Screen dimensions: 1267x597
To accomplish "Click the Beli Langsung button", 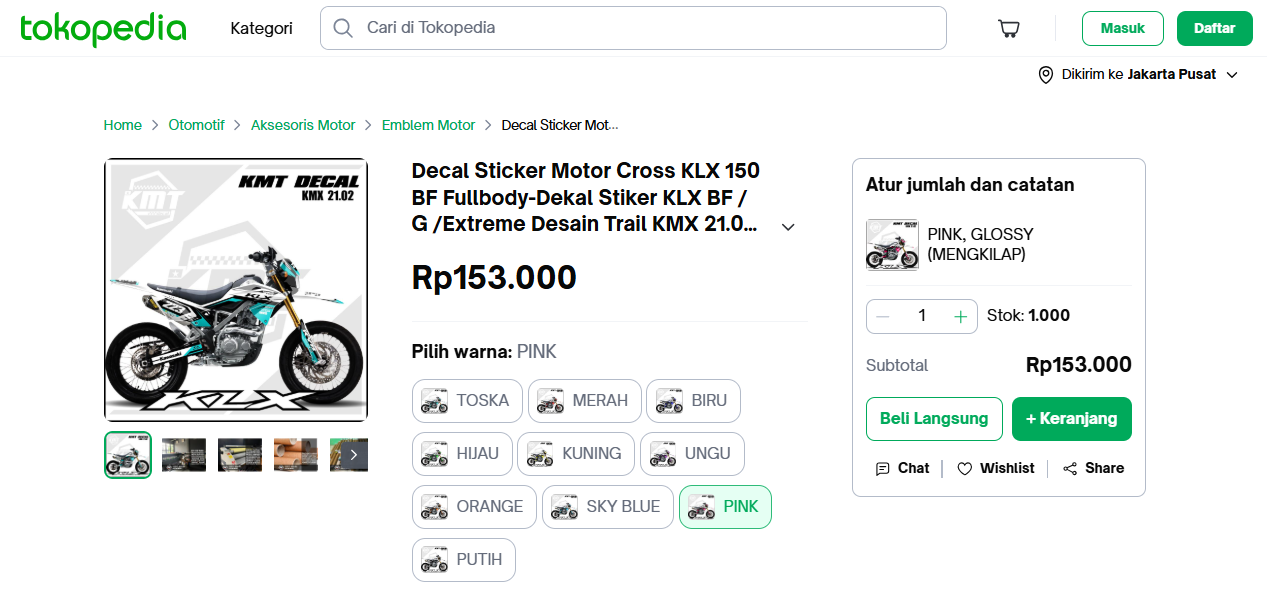I will (934, 419).
